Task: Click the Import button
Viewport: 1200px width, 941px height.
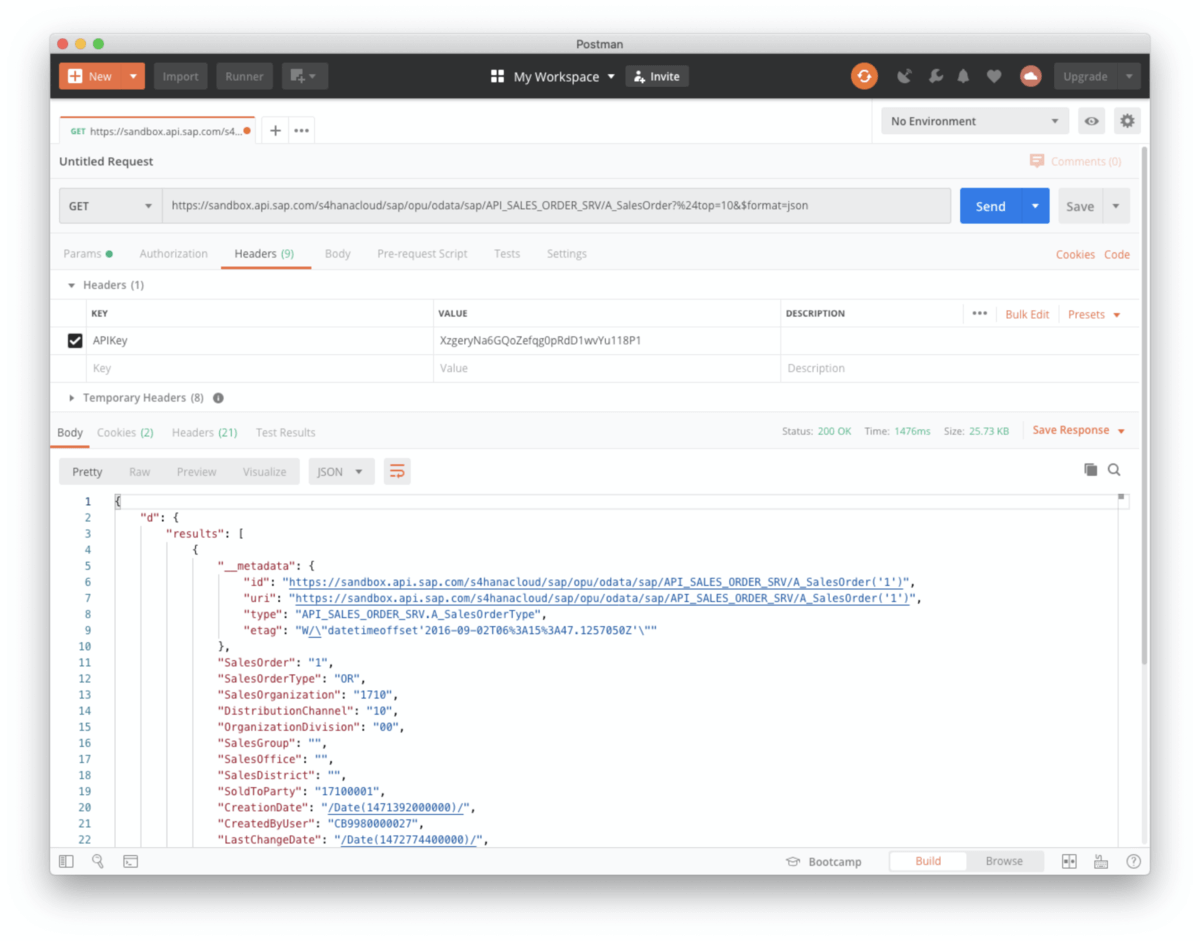Action: pos(181,76)
